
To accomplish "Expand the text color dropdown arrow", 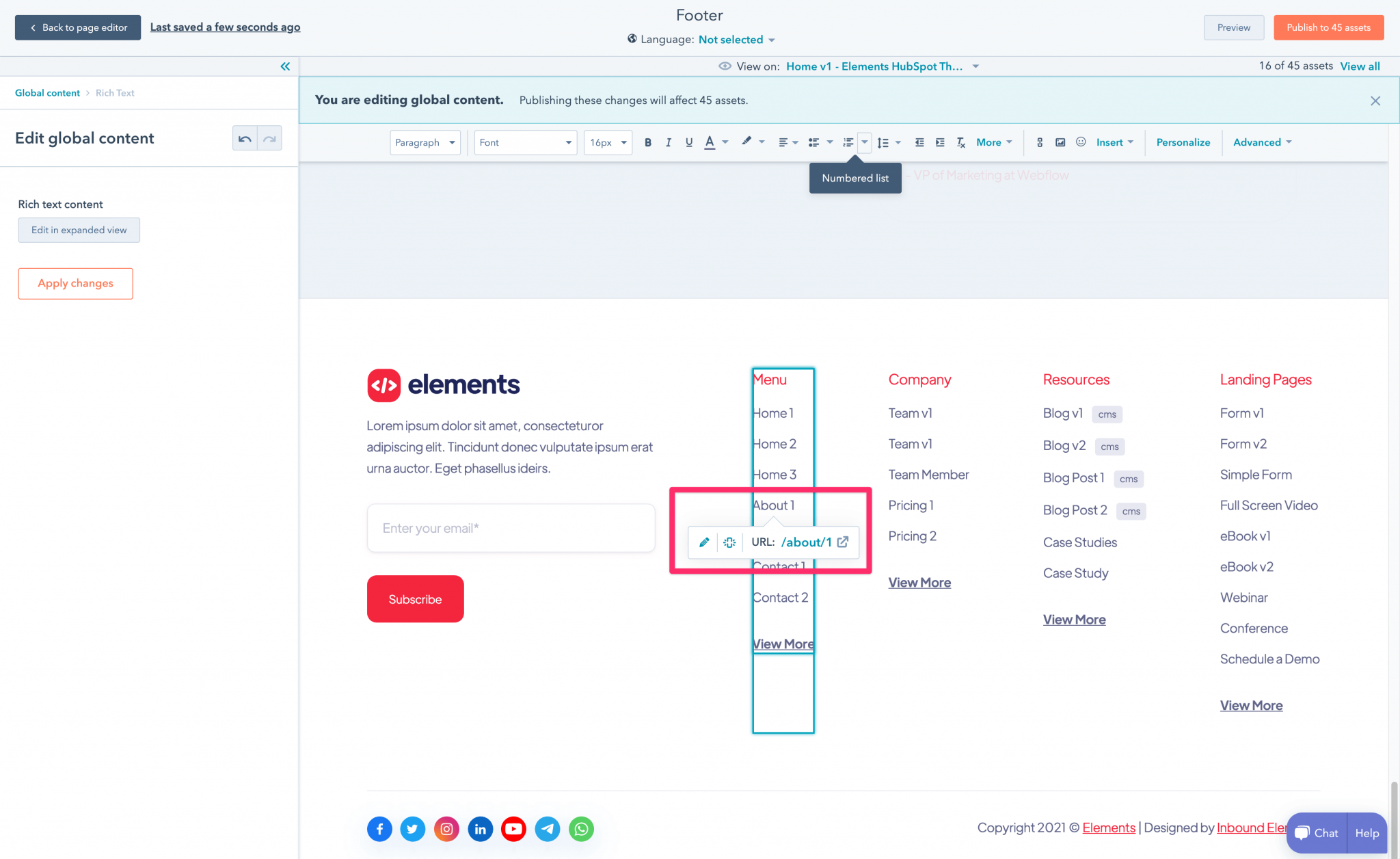I will [x=725, y=142].
